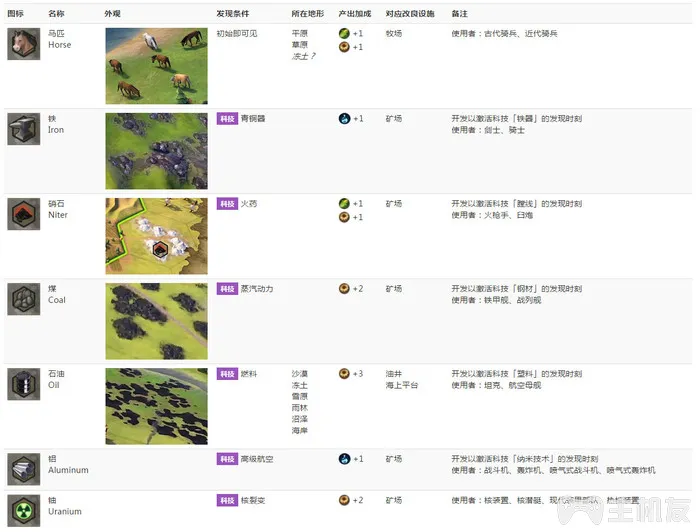The image size is (700, 532).
Task: Click the 科技 badge beside 高级航空
Action: coord(227,459)
